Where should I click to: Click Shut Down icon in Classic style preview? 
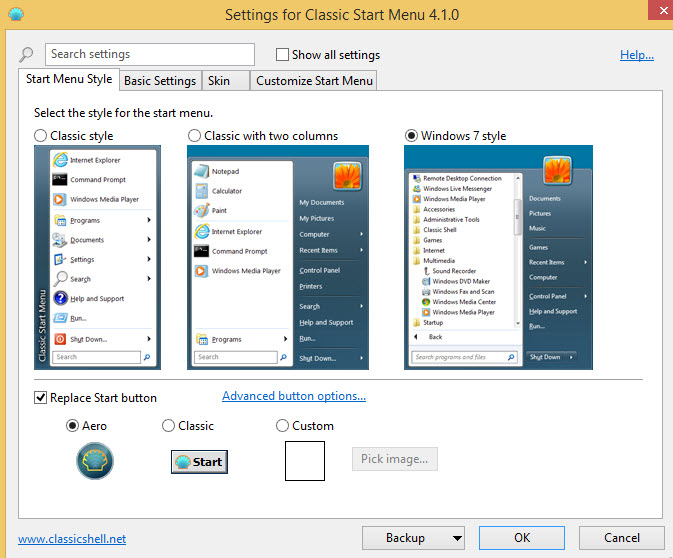(x=60, y=339)
